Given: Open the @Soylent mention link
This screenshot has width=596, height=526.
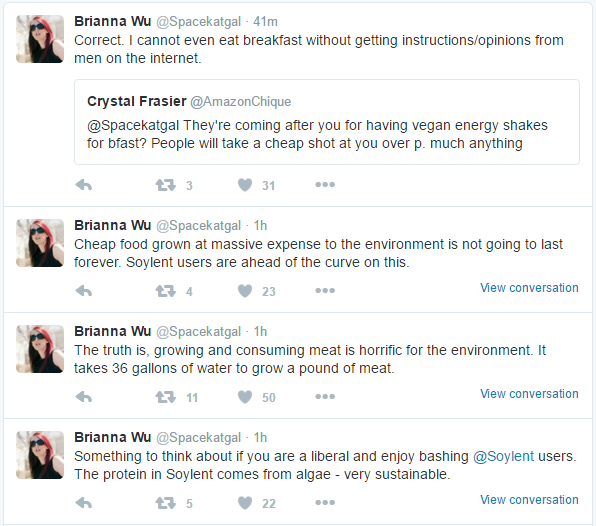Looking at the screenshot, I should (503, 456).
